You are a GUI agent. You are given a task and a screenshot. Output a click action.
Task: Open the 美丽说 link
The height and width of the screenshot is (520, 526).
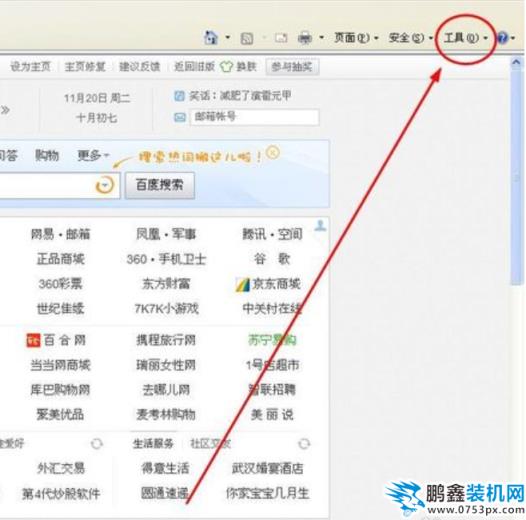pos(272,415)
